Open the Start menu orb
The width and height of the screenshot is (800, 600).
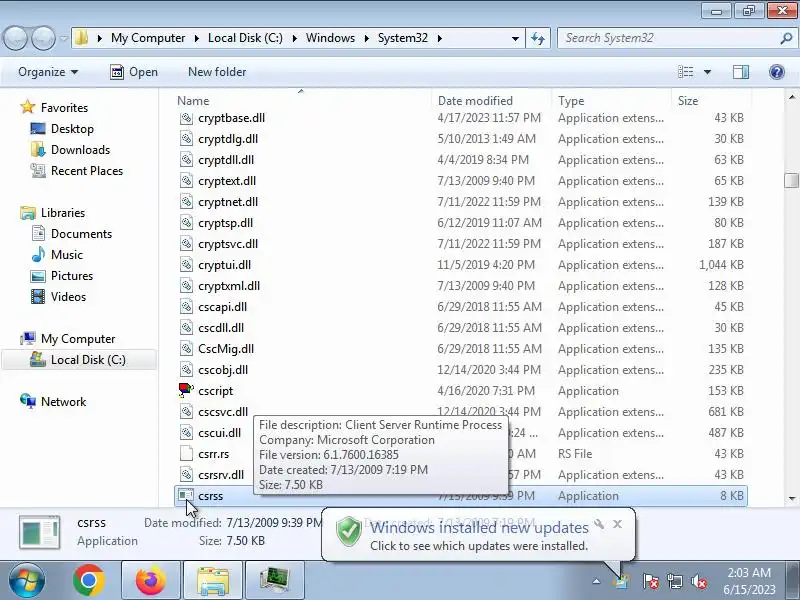(x=27, y=581)
